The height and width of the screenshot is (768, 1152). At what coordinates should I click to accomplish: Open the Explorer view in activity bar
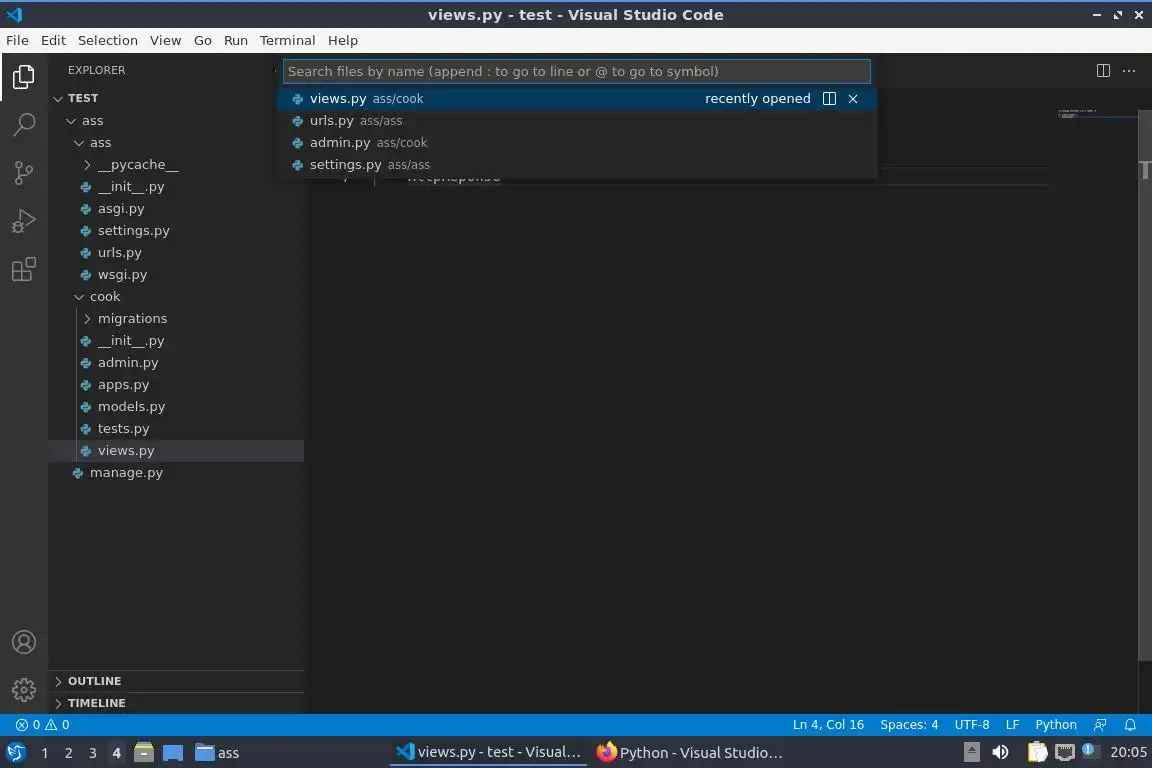(x=24, y=76)
